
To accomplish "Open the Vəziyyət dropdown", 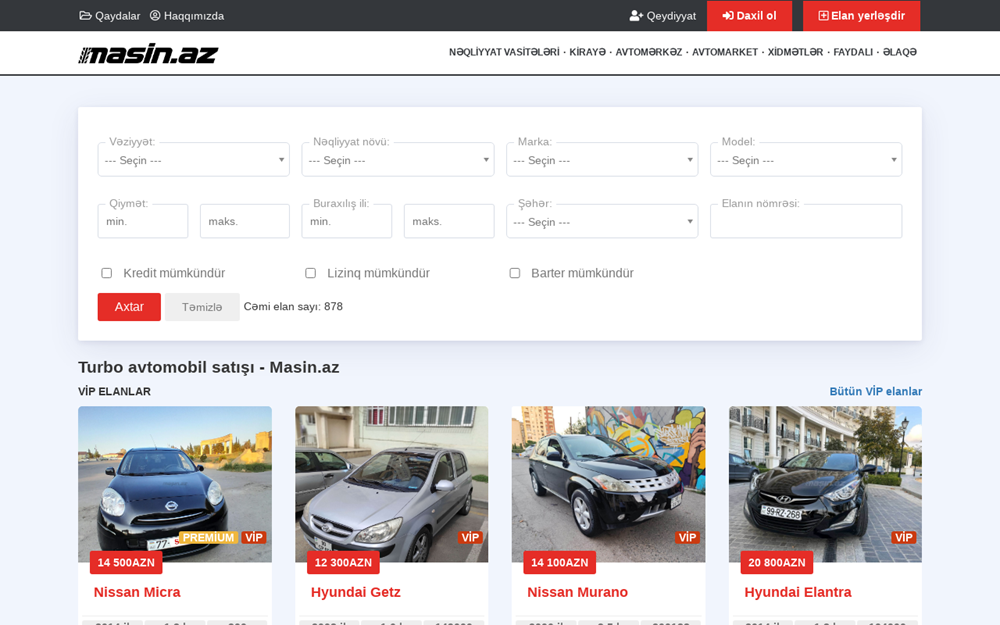I will [x=193, y=159].
